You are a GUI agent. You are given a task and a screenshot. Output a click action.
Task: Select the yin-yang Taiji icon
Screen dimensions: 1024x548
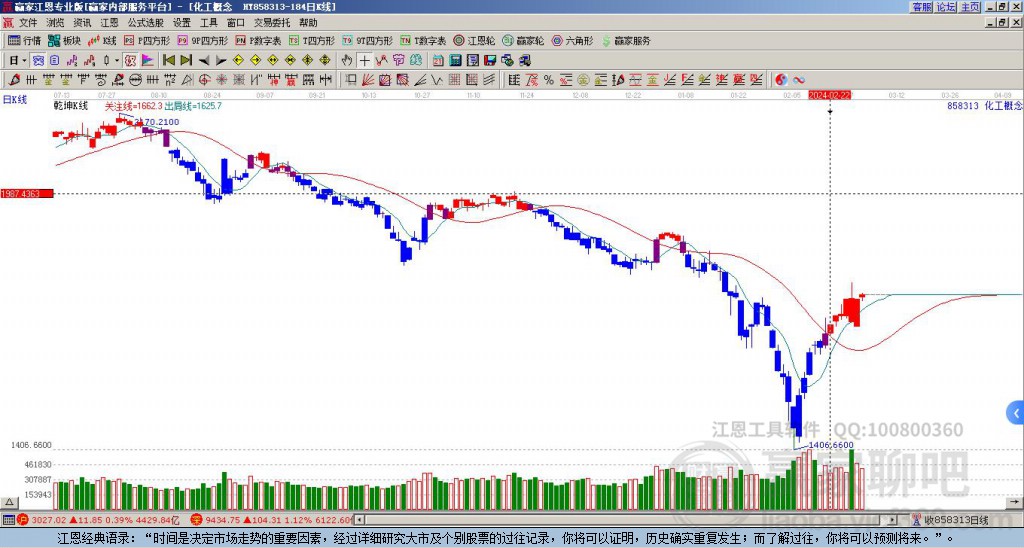tap(781, 80)
